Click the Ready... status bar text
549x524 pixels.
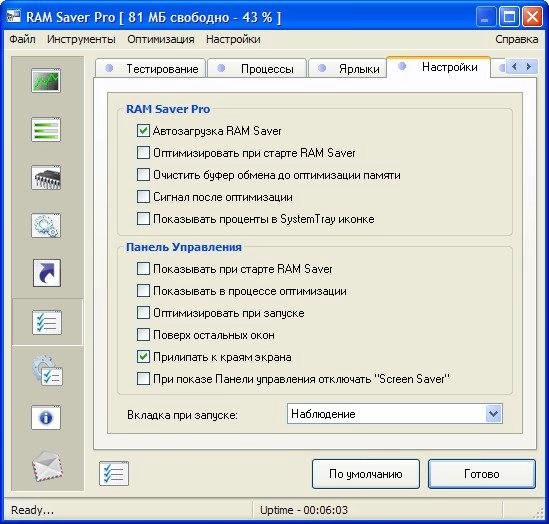32,510
